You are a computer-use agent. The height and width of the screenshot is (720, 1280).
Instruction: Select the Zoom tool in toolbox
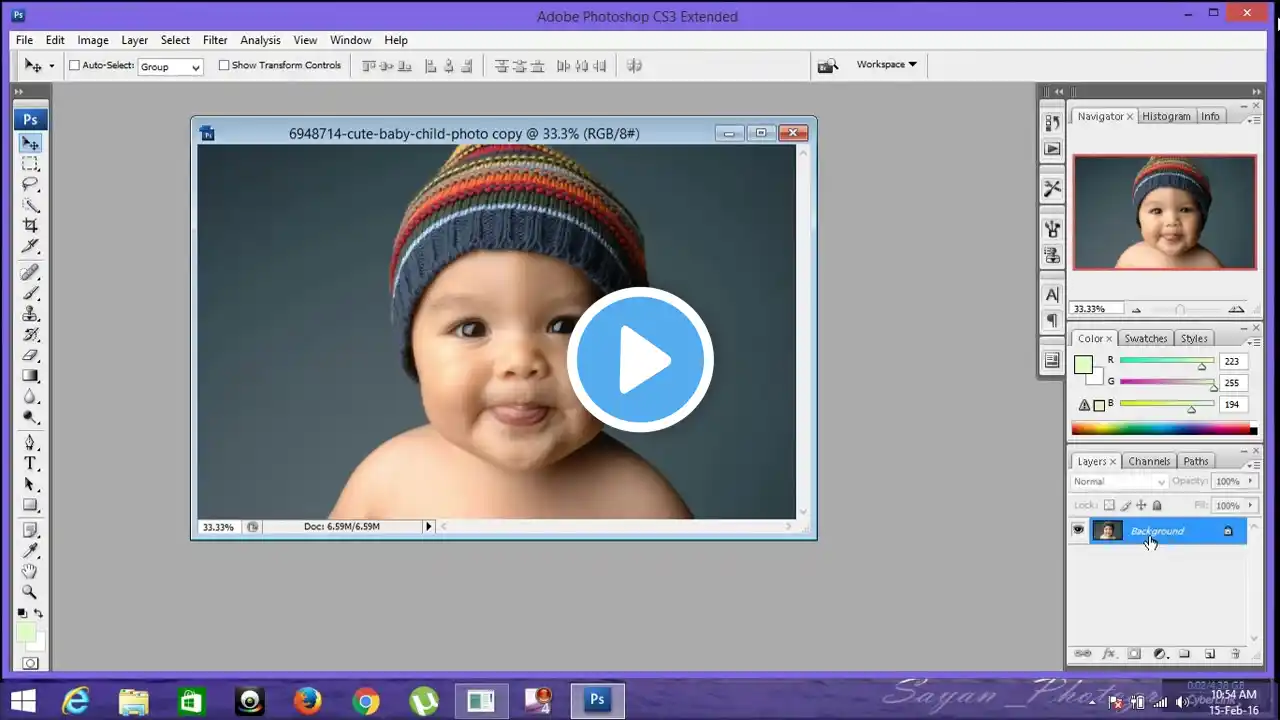[x=30, y=592]
